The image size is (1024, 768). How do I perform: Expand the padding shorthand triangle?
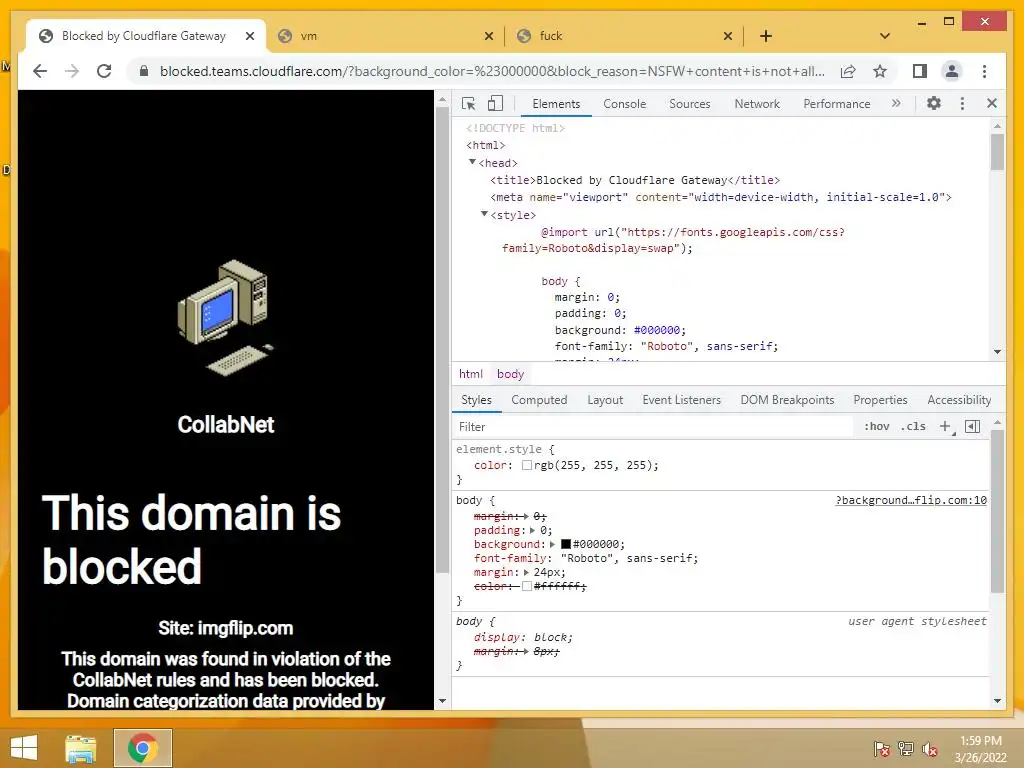[x=532, y=530]
